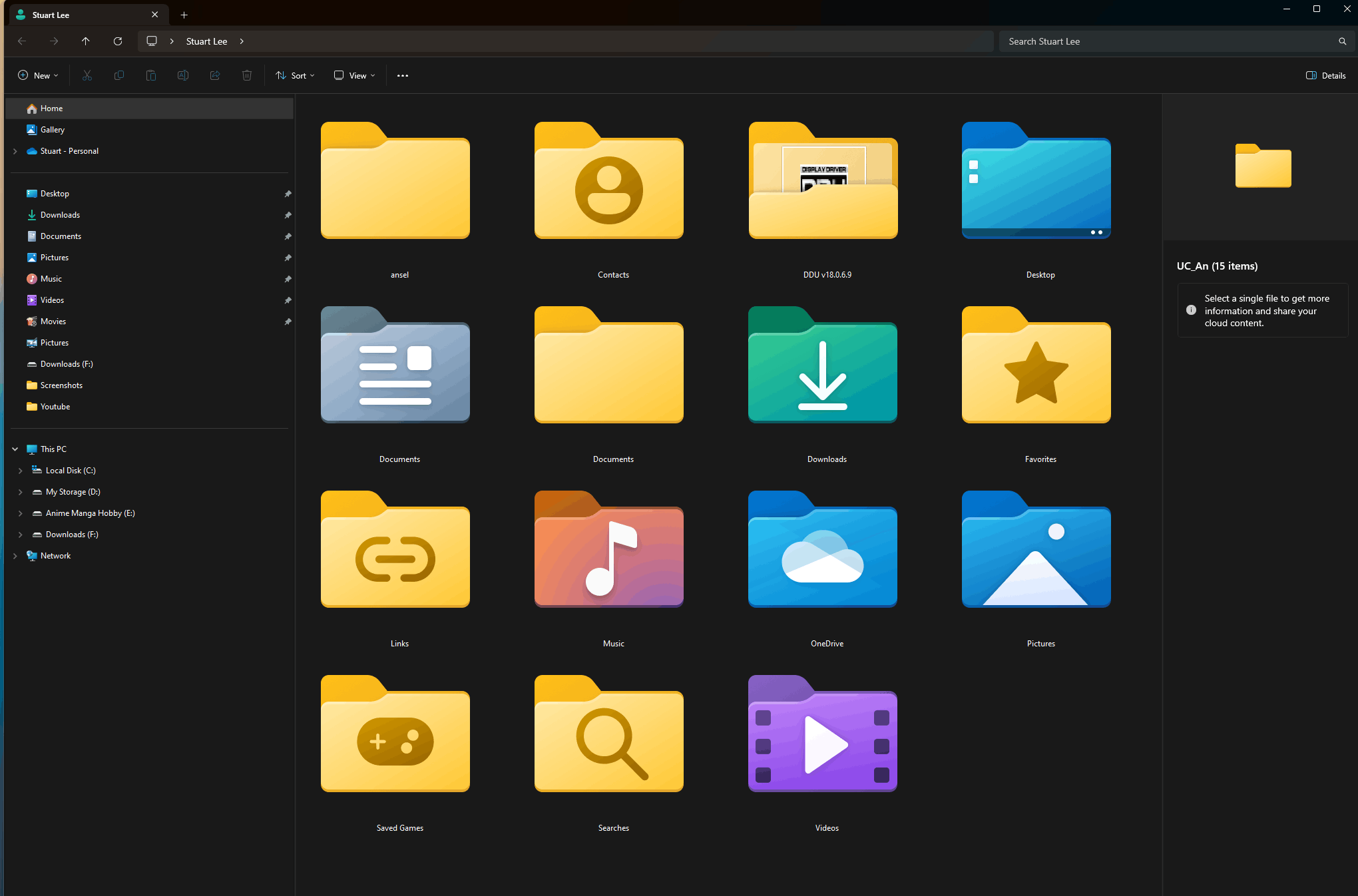
Task: Open the Sort dropdown menu
Action: point(296,75)
